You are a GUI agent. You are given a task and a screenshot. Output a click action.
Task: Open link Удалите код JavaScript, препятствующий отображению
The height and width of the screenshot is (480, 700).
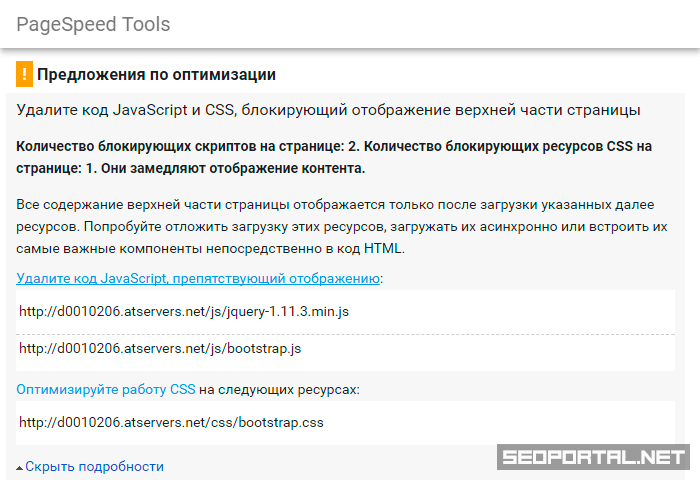pos(198,278)
